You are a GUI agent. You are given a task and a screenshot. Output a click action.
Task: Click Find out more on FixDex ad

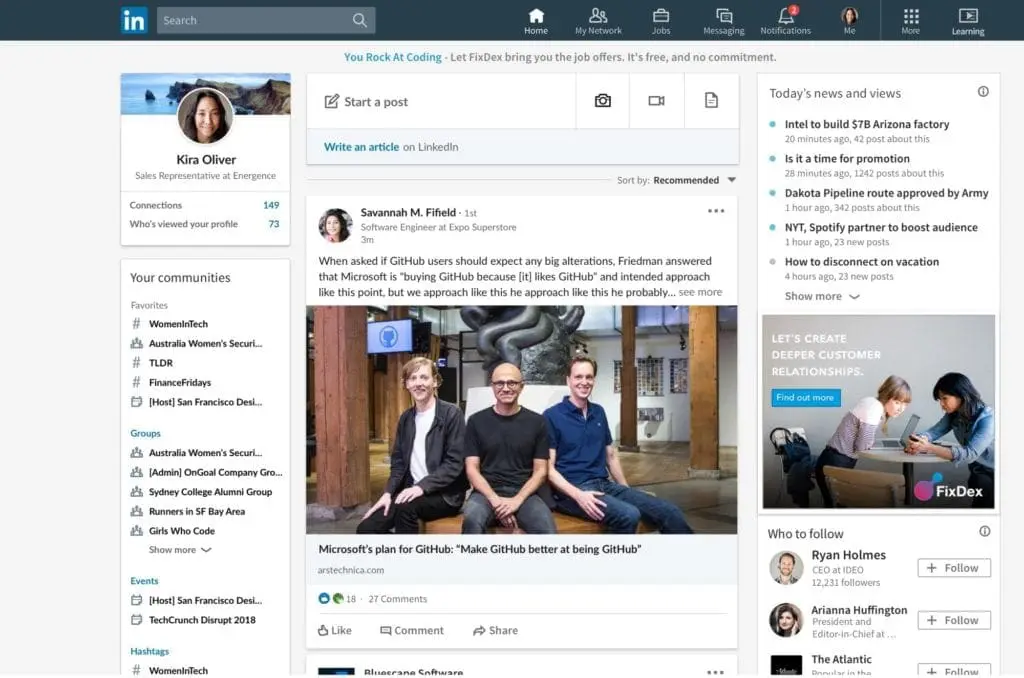pos(805,397)
